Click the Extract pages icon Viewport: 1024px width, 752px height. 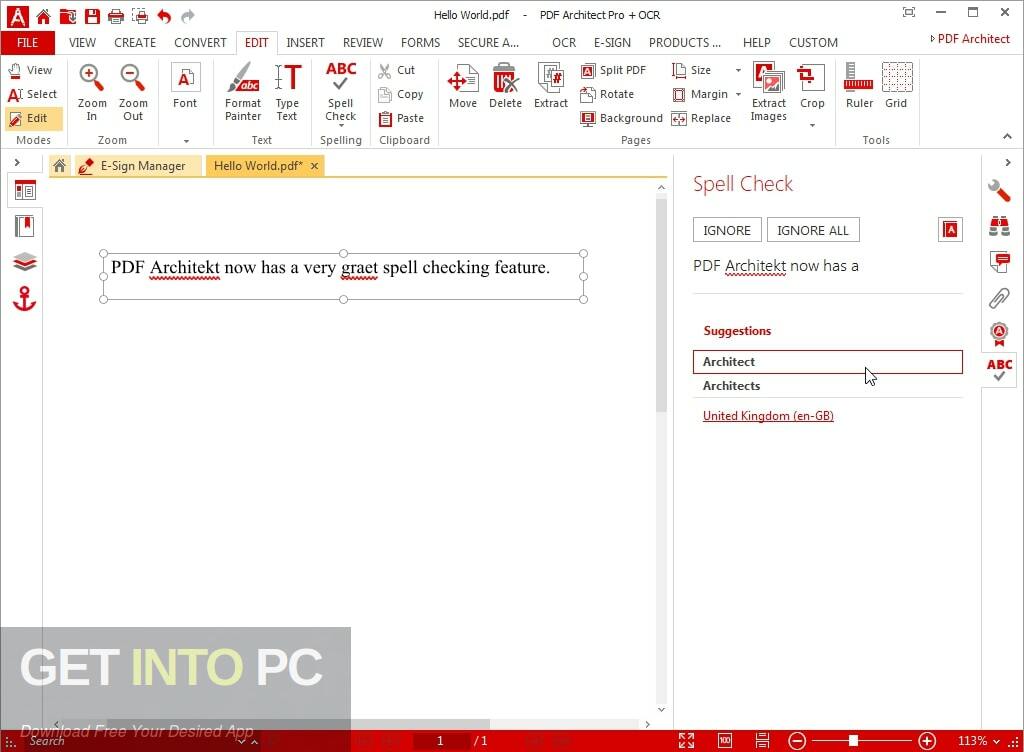click(x=551, y=86)
